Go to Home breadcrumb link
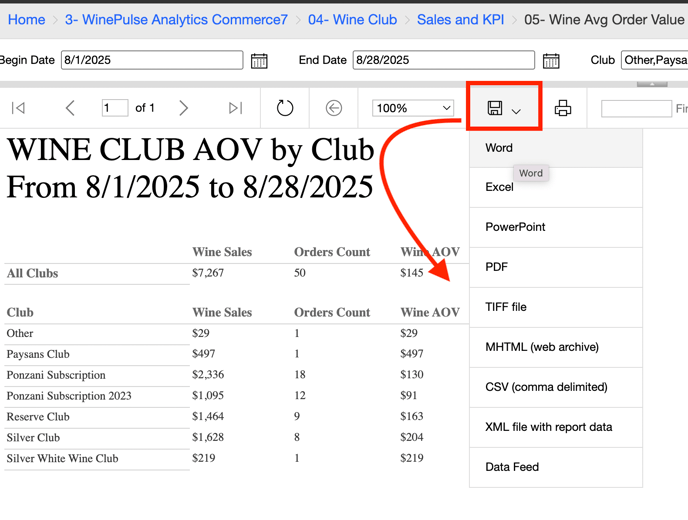 26,19
